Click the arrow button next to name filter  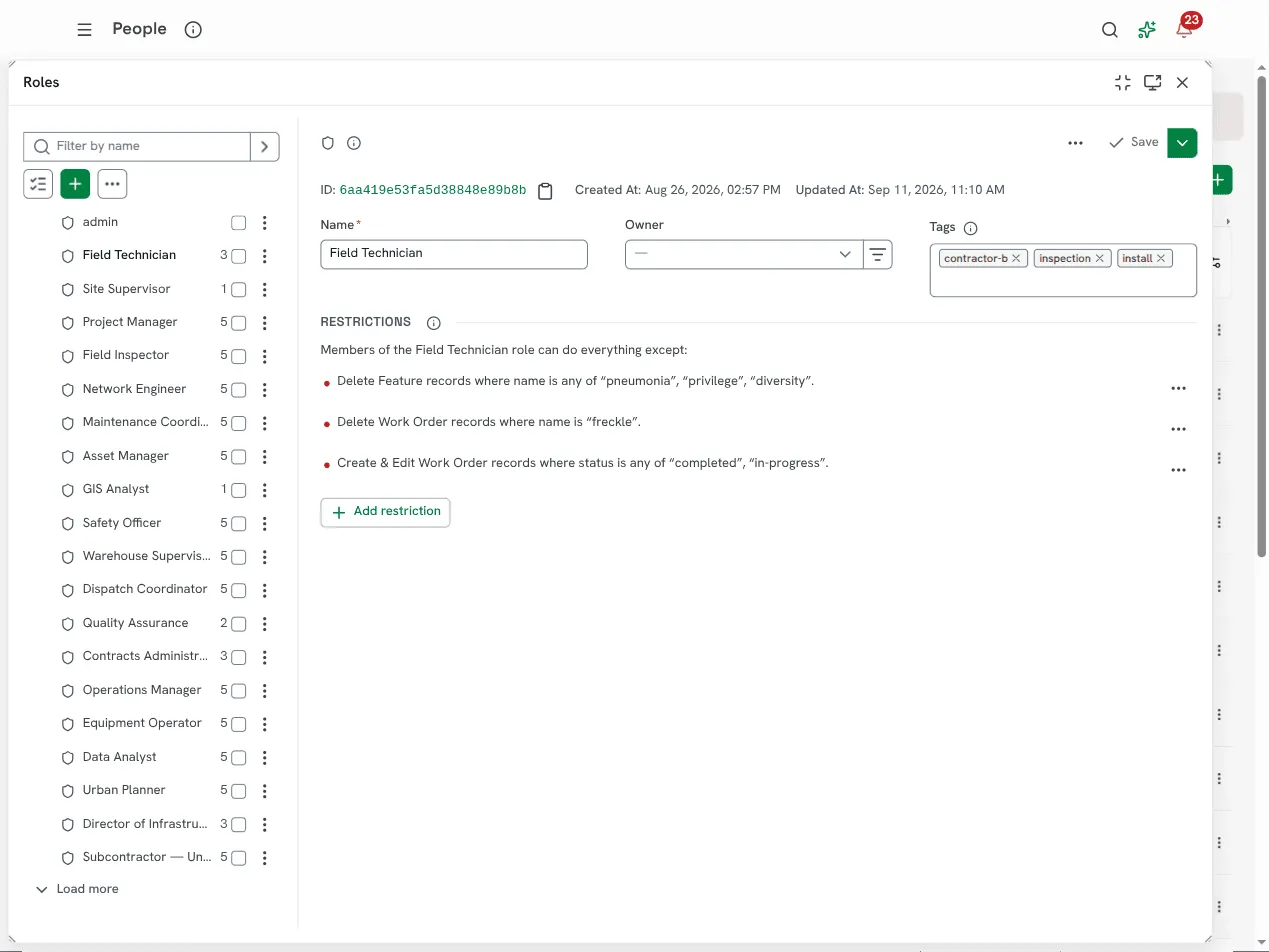[x=264, y=147]
